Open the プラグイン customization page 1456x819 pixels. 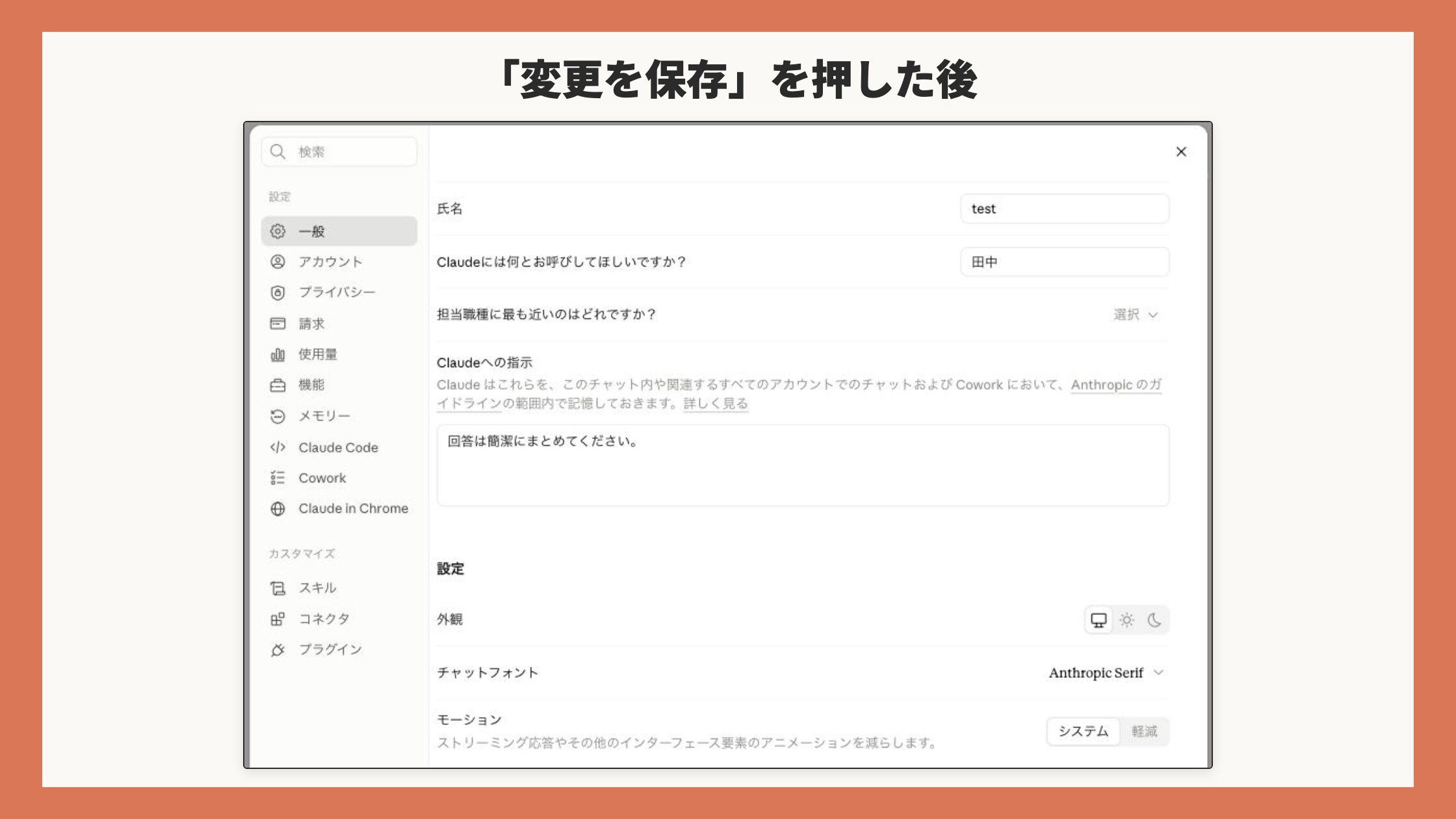339,649
